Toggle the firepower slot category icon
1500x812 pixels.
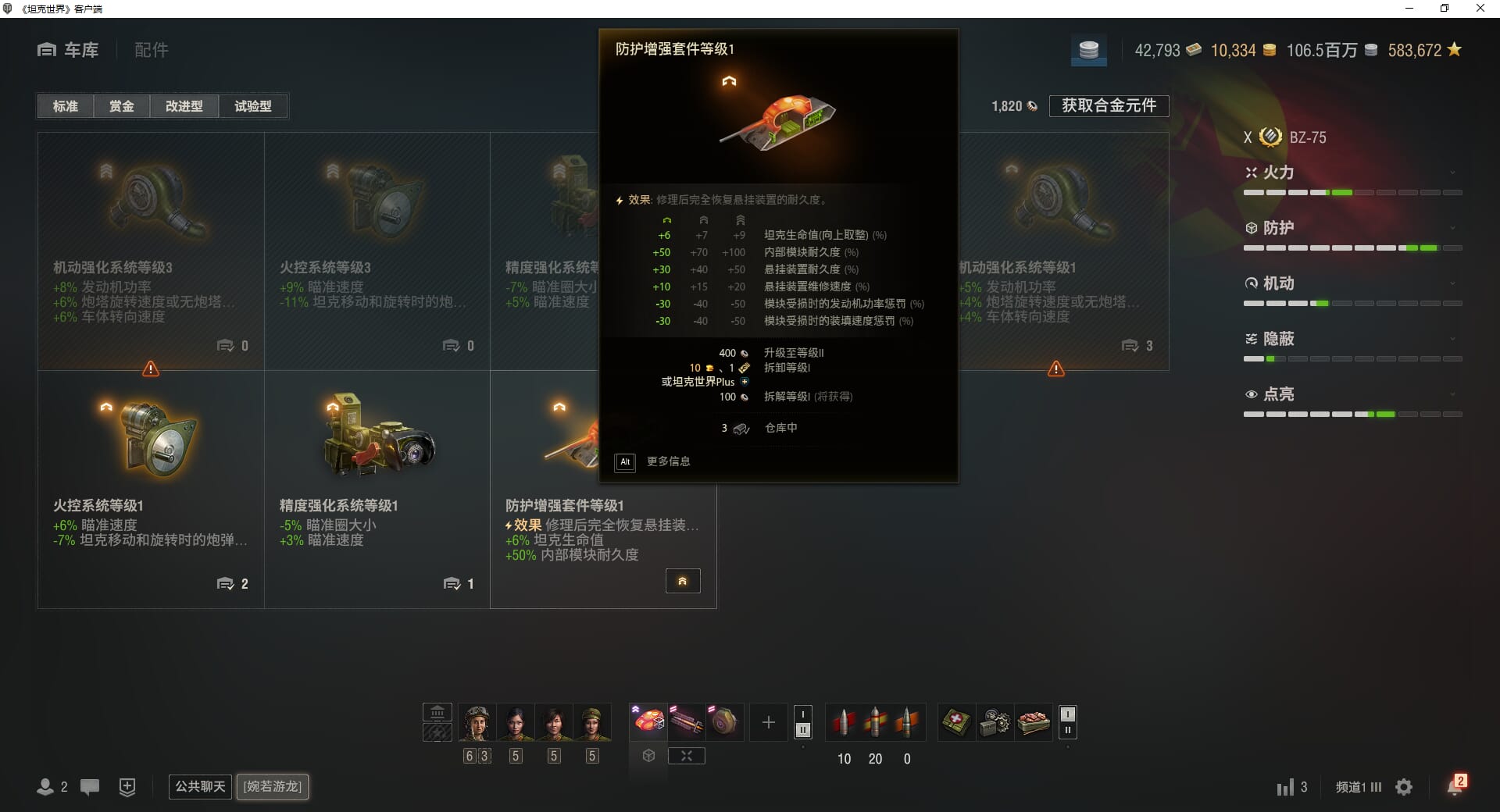[x=686, y=756]
